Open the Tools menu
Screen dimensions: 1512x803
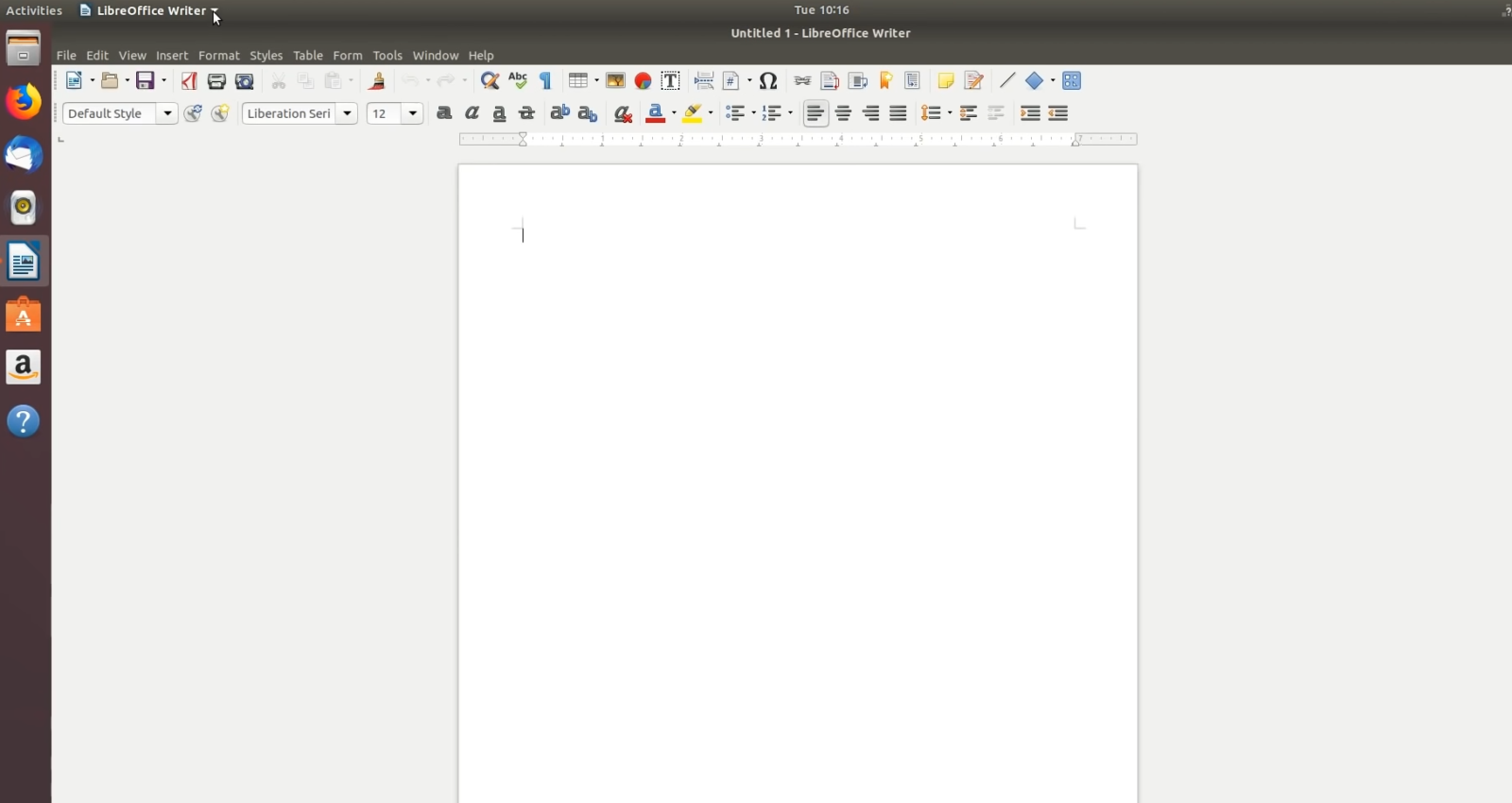tap(387, 56)
